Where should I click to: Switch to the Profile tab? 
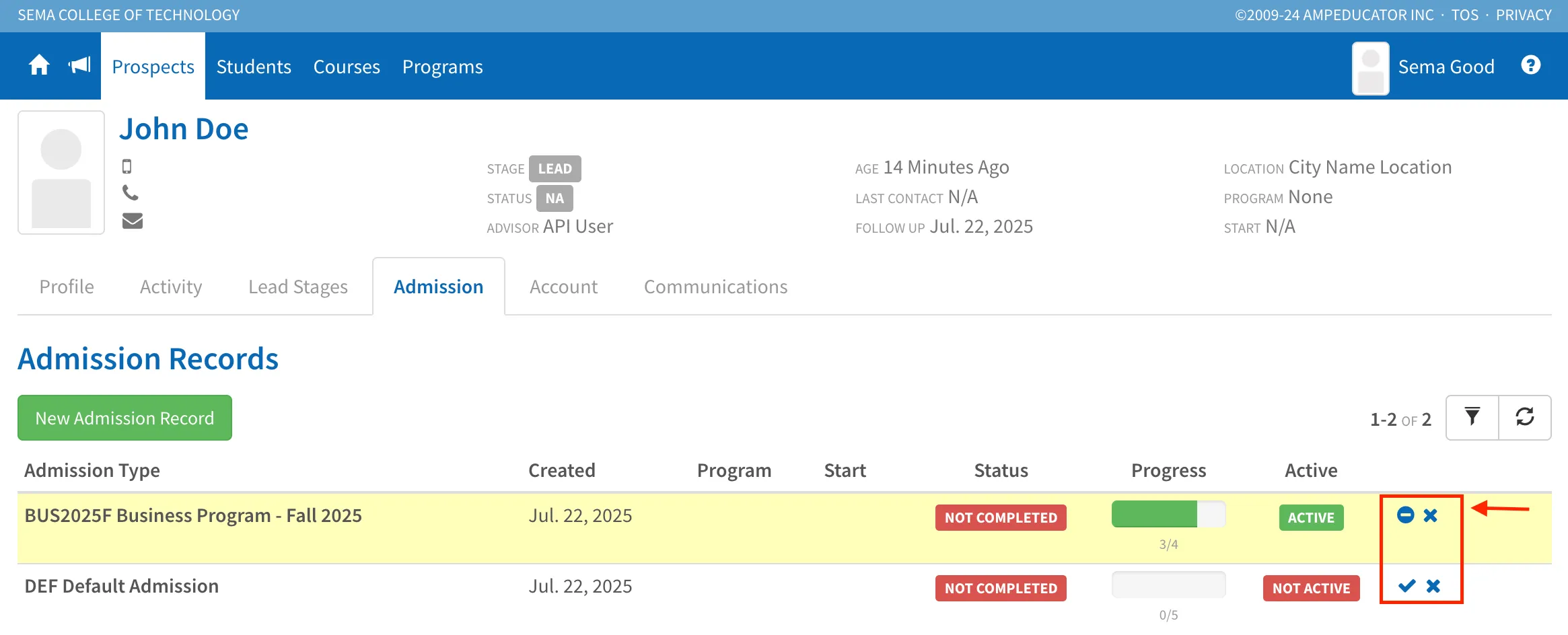[x=67, y=287]
